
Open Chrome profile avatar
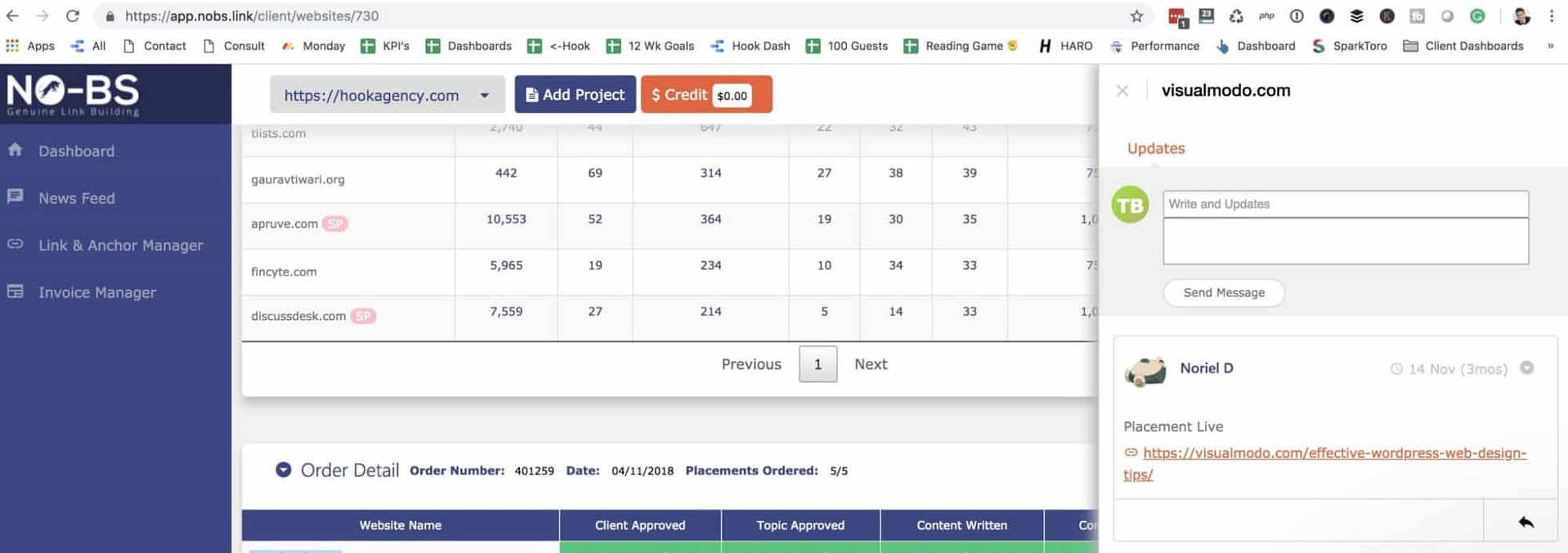coord(1521,16)
